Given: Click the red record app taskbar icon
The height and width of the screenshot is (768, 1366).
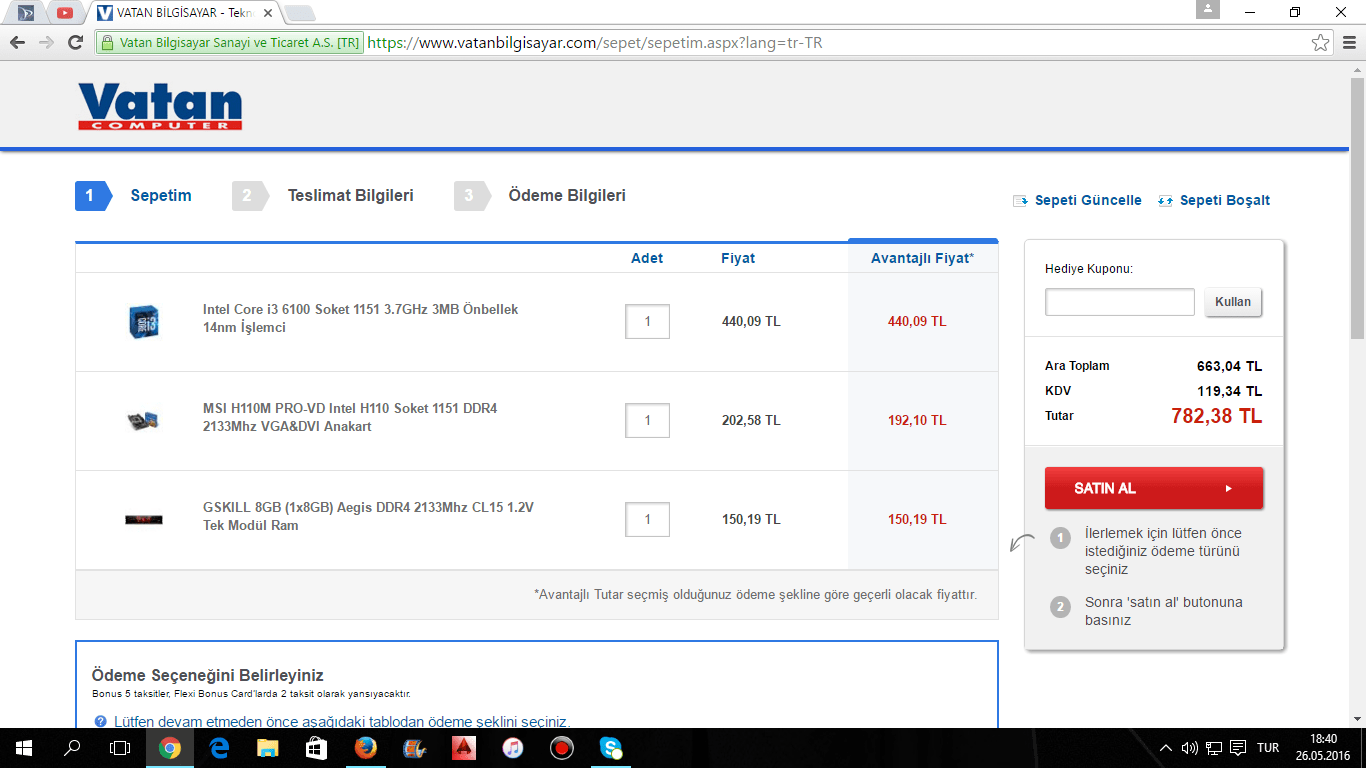Looking at the screenshot, I should tap(562, 748).
